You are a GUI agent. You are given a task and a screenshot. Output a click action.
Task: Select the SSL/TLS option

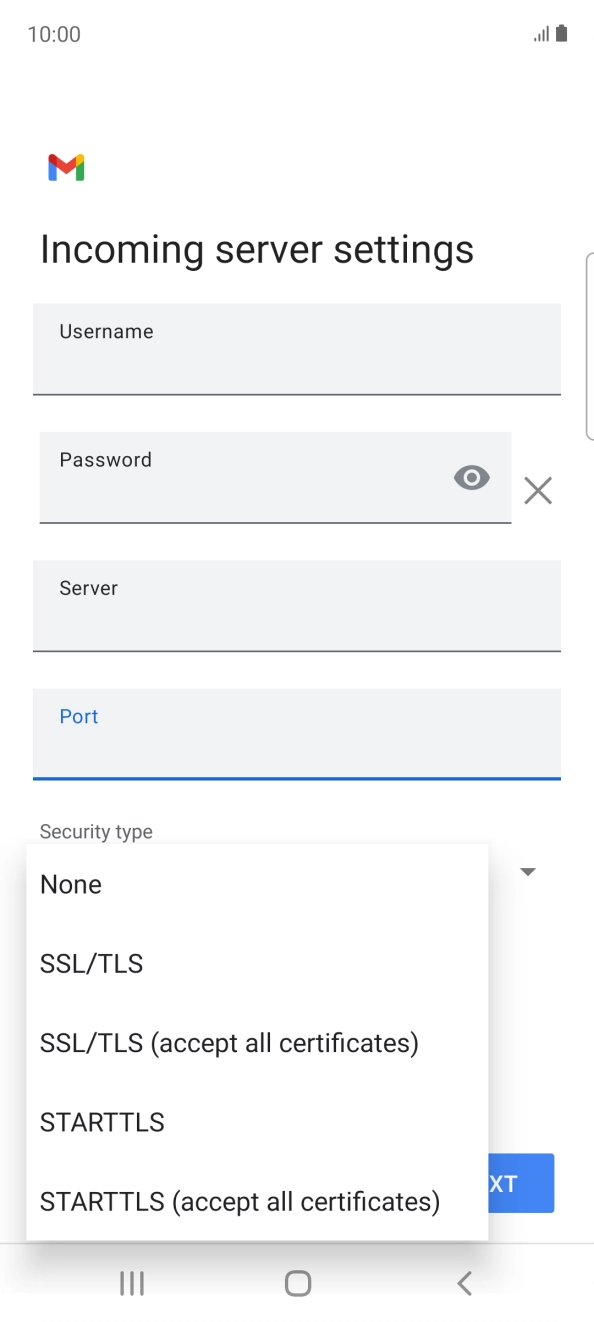(91, 963)
